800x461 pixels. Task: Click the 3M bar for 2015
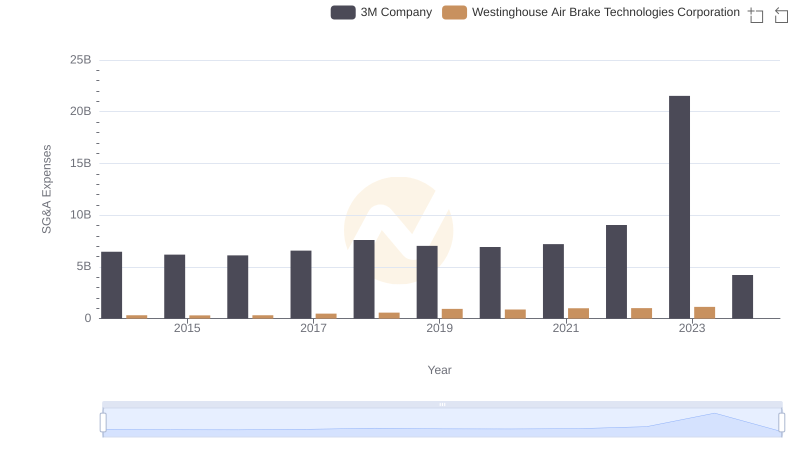(x=174, y=287)
